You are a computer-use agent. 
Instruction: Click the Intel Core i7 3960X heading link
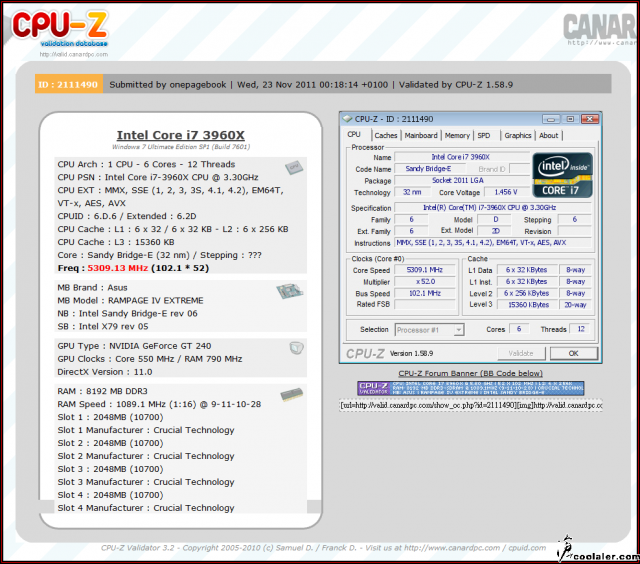[x=180, y=135]
